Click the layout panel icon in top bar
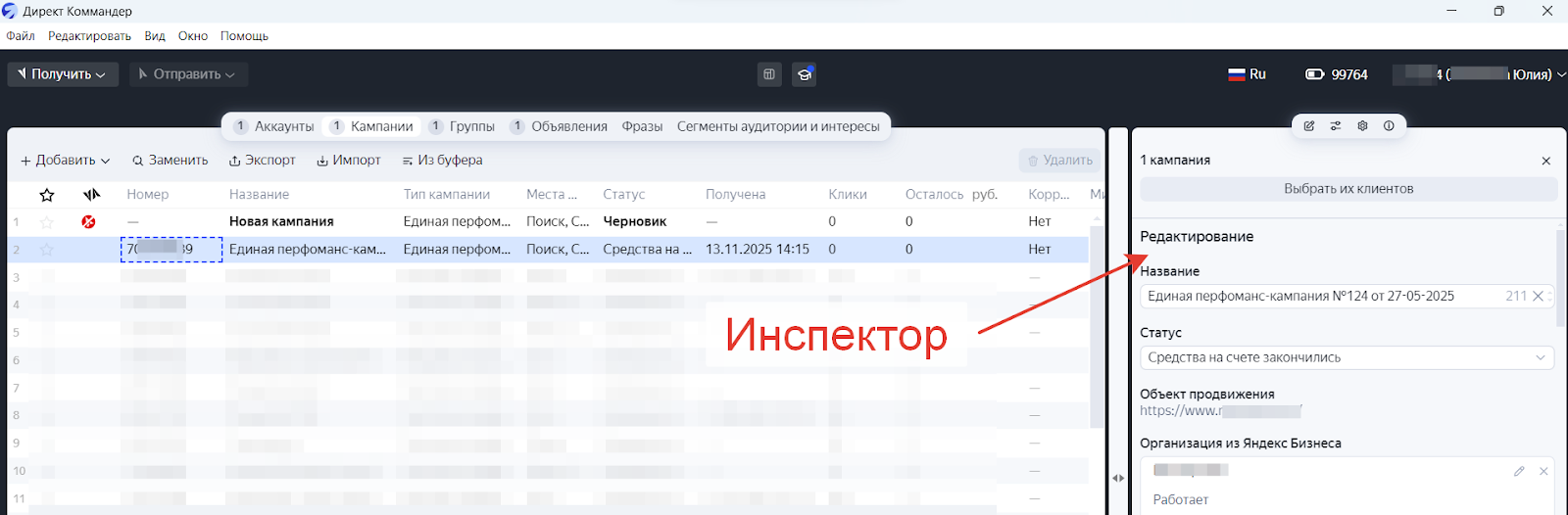The width and height of the screenshot is (1568, 515). click(x=769, y=74)
